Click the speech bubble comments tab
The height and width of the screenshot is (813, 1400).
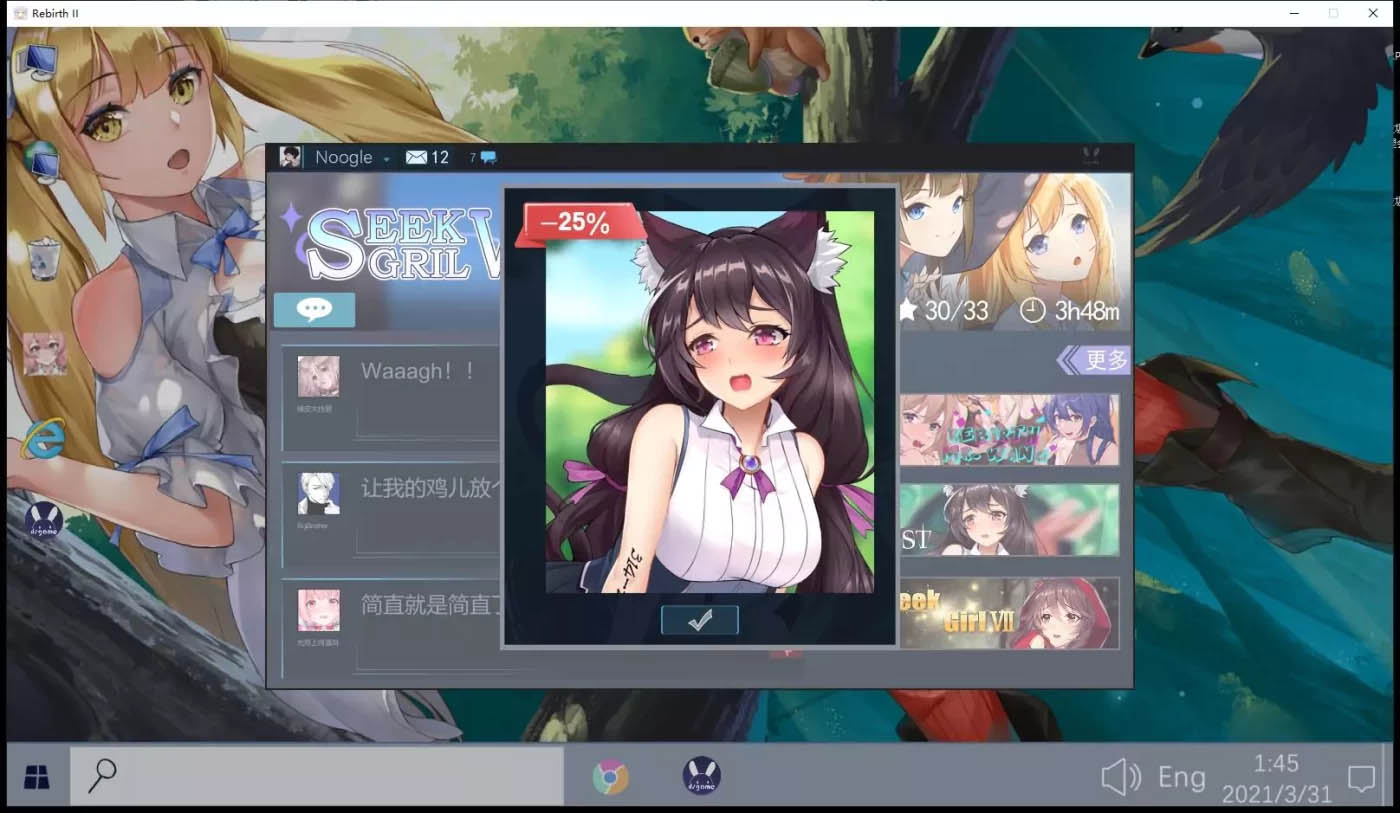[x=314, y=310]
